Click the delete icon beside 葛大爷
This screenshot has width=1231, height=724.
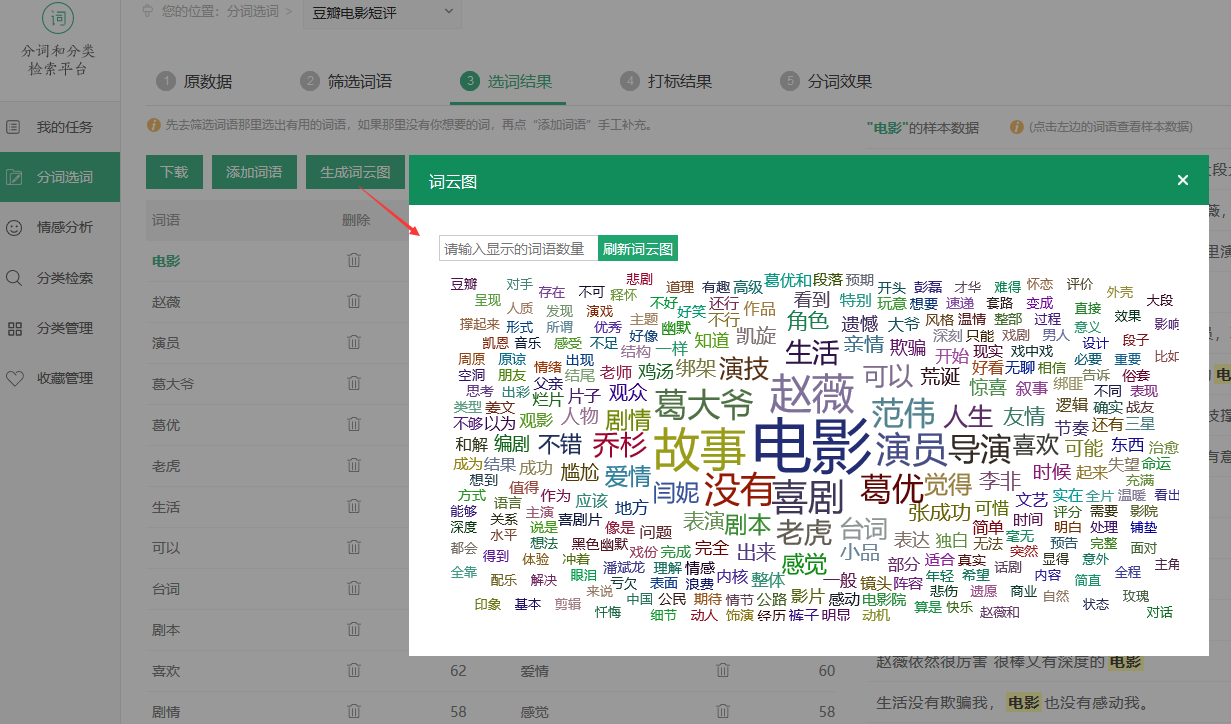tap(354, 384)
